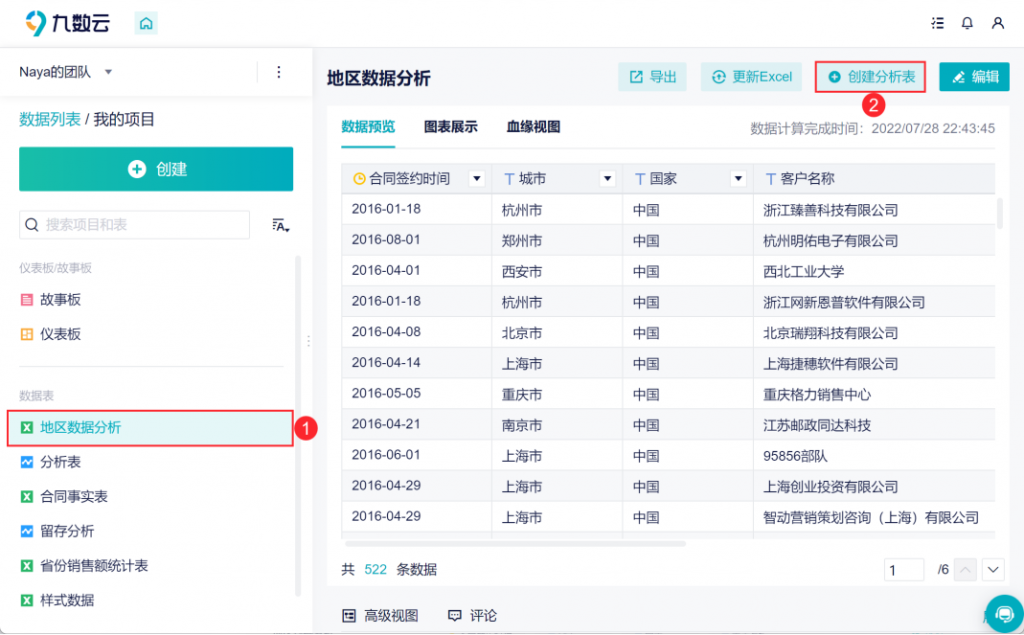Image resolution: width=1024 pixels, height=635 pixels.
Task: Click the 创建分析表 button
Action: coord(870,77)
